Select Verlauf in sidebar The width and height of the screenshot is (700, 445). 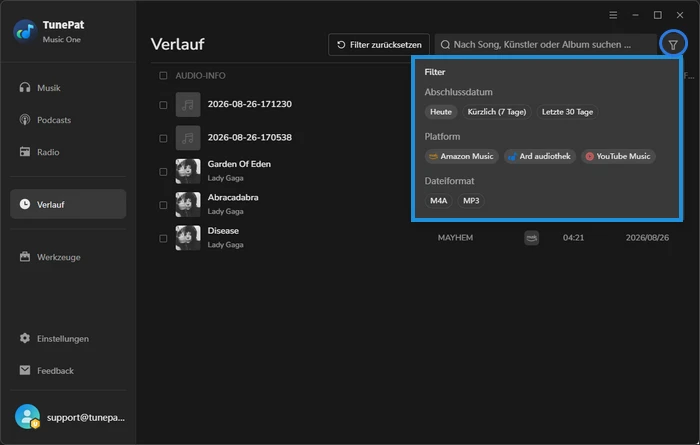(x=68, y=204)
